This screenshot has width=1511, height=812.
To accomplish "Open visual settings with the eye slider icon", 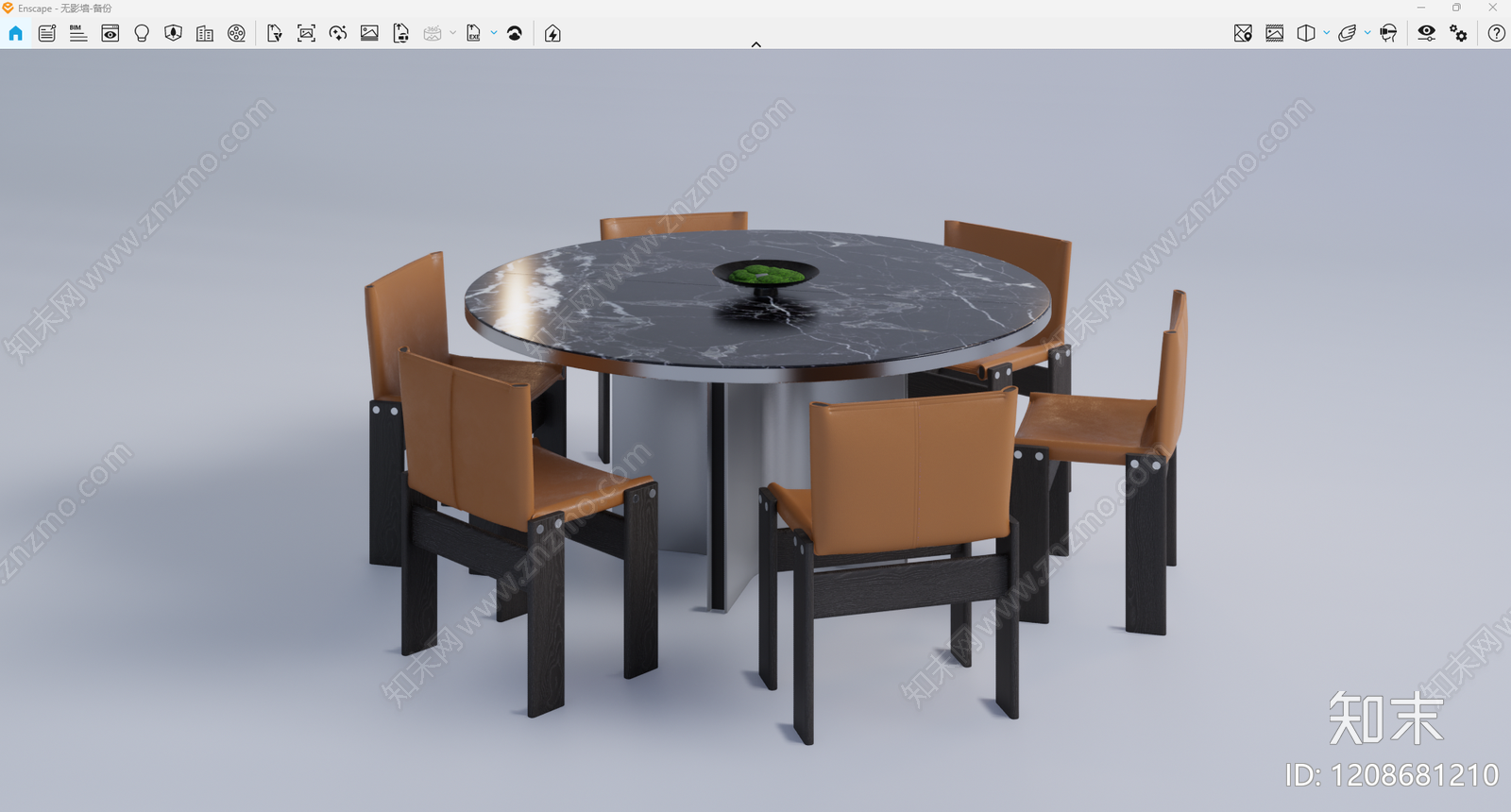I will (x=1427, y=33).
